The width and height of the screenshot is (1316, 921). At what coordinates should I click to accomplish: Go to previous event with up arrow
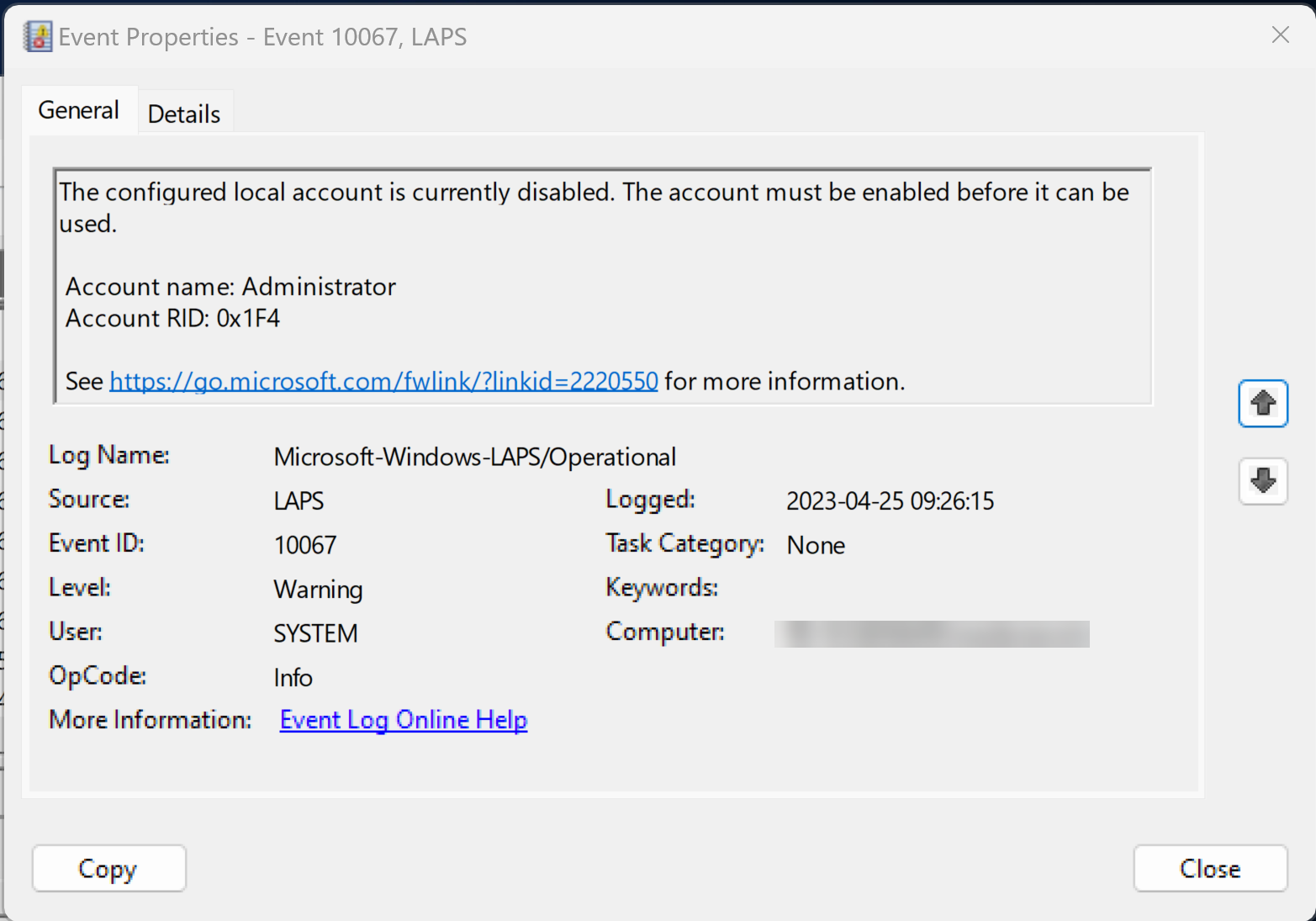point(1262,404)
